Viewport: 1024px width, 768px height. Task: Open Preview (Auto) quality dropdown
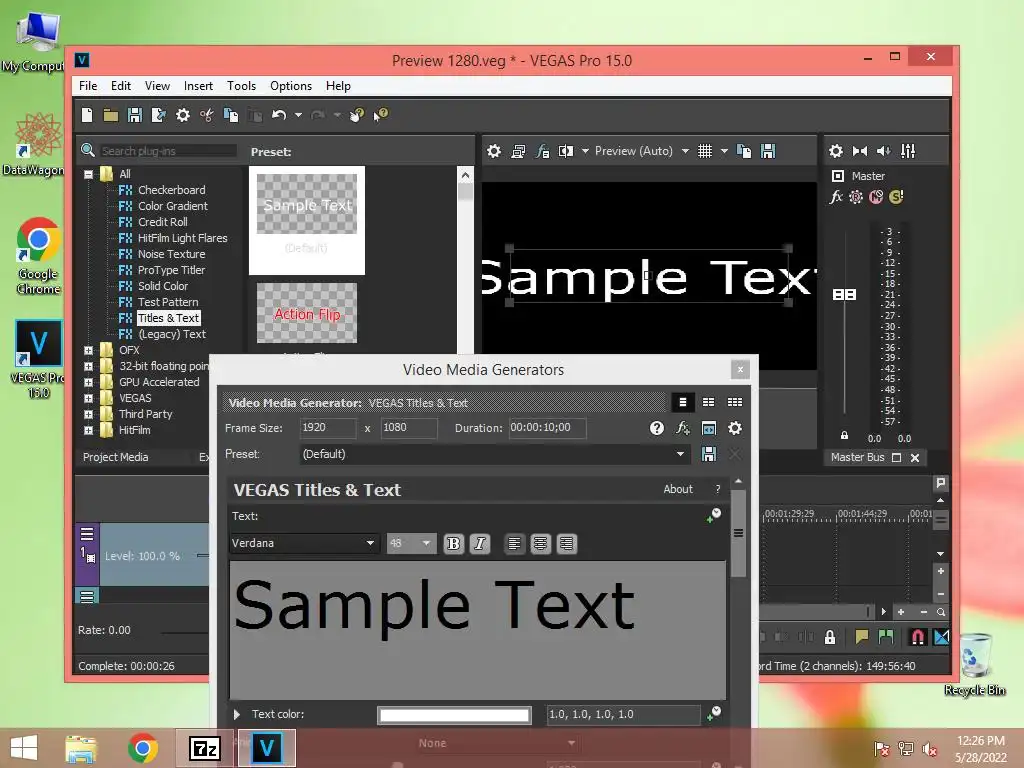tap(685, 152)
